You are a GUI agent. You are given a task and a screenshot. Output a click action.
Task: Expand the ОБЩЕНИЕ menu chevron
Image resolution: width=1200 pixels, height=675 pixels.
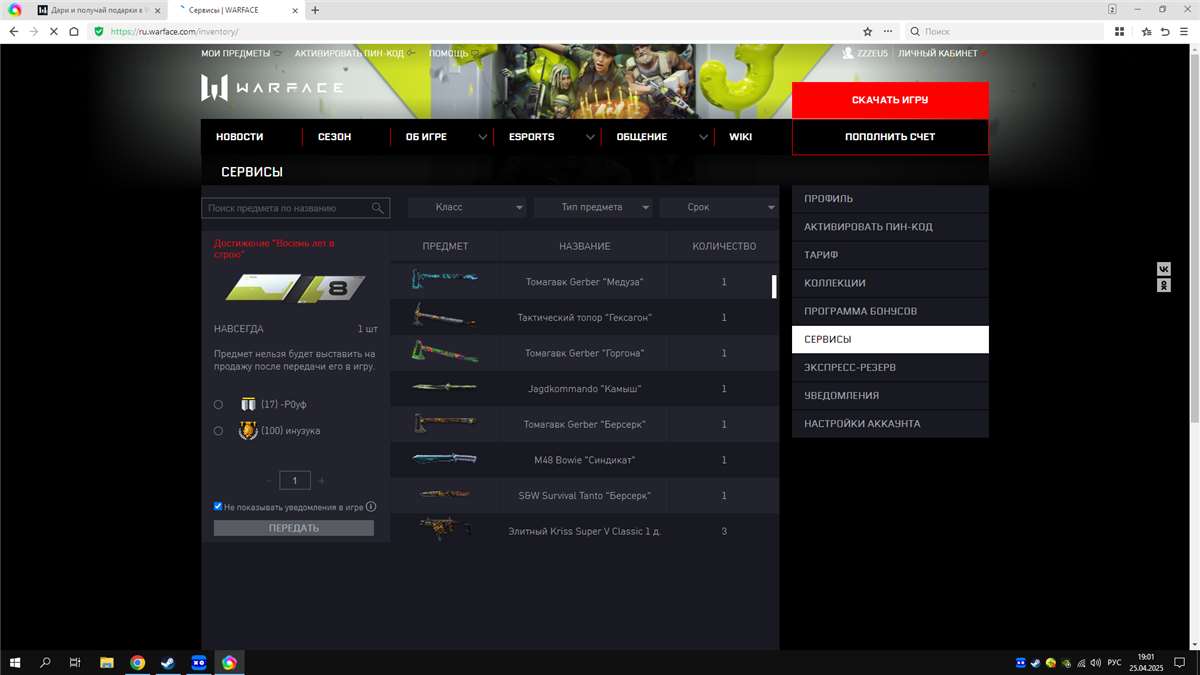pyautogui.click(x=703, y=137)
